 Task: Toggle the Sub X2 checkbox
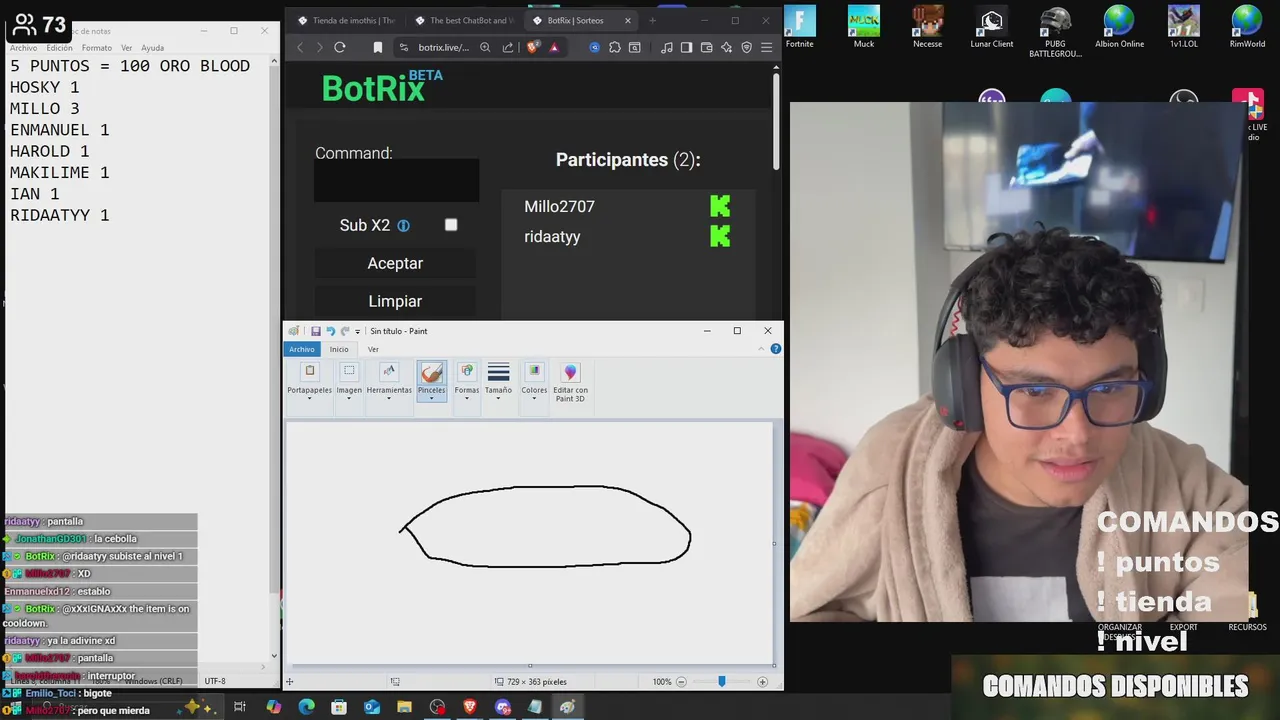click(451, 225)
